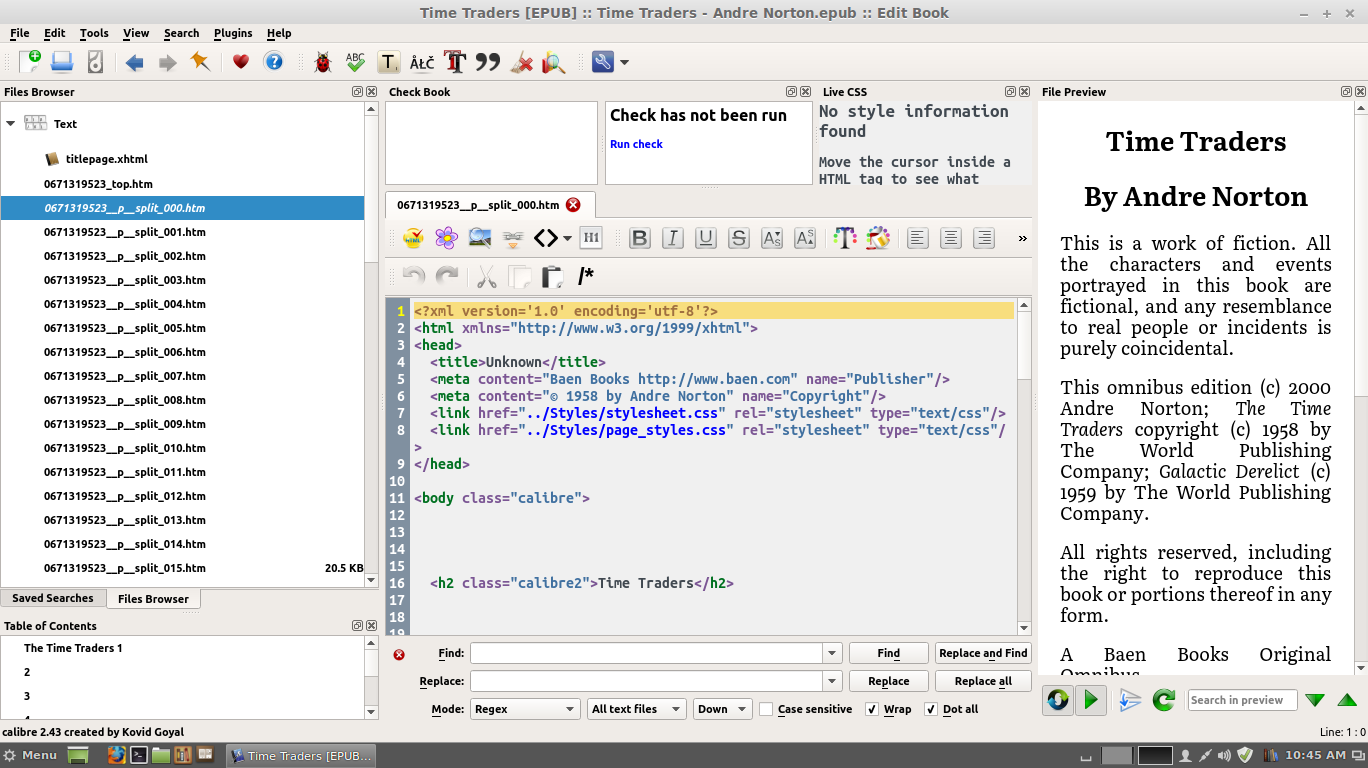Click the Run check link
The image size is (1368, 768).
(636, 144)
